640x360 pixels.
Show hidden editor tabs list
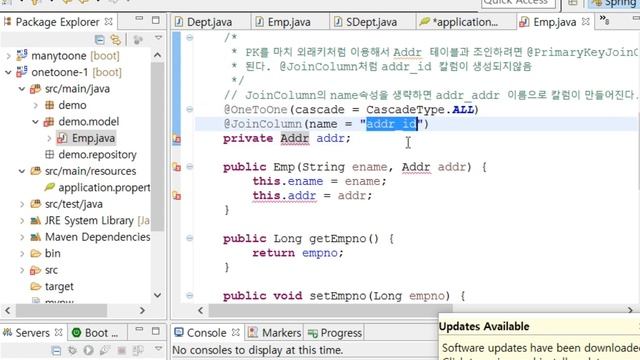(604, 20)
